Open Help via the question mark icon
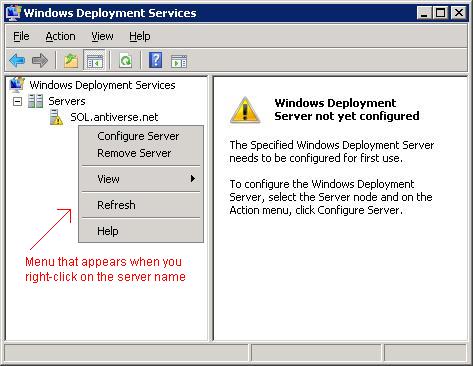Screen dimensions: 473x366 tap(155, 60)
